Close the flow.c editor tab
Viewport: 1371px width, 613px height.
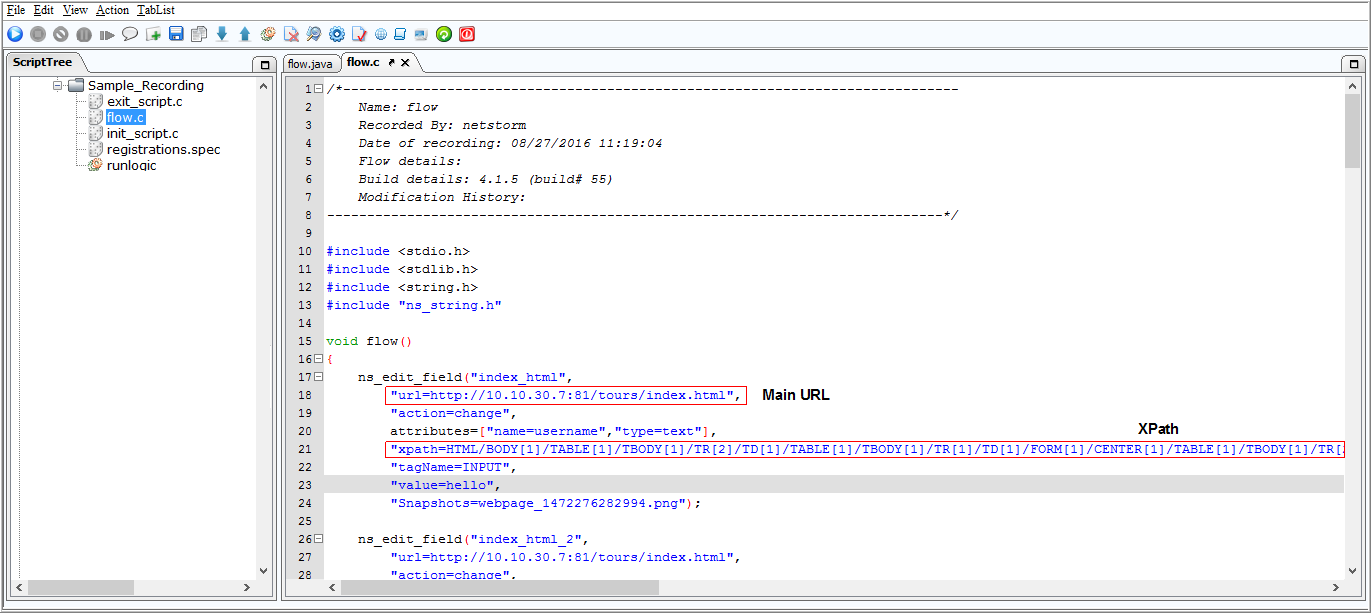click(405, 62)
